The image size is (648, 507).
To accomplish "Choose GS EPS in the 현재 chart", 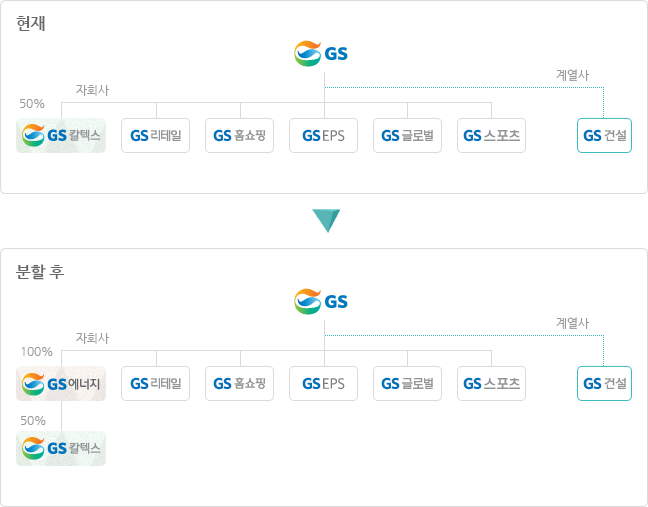I will (324, 135).
